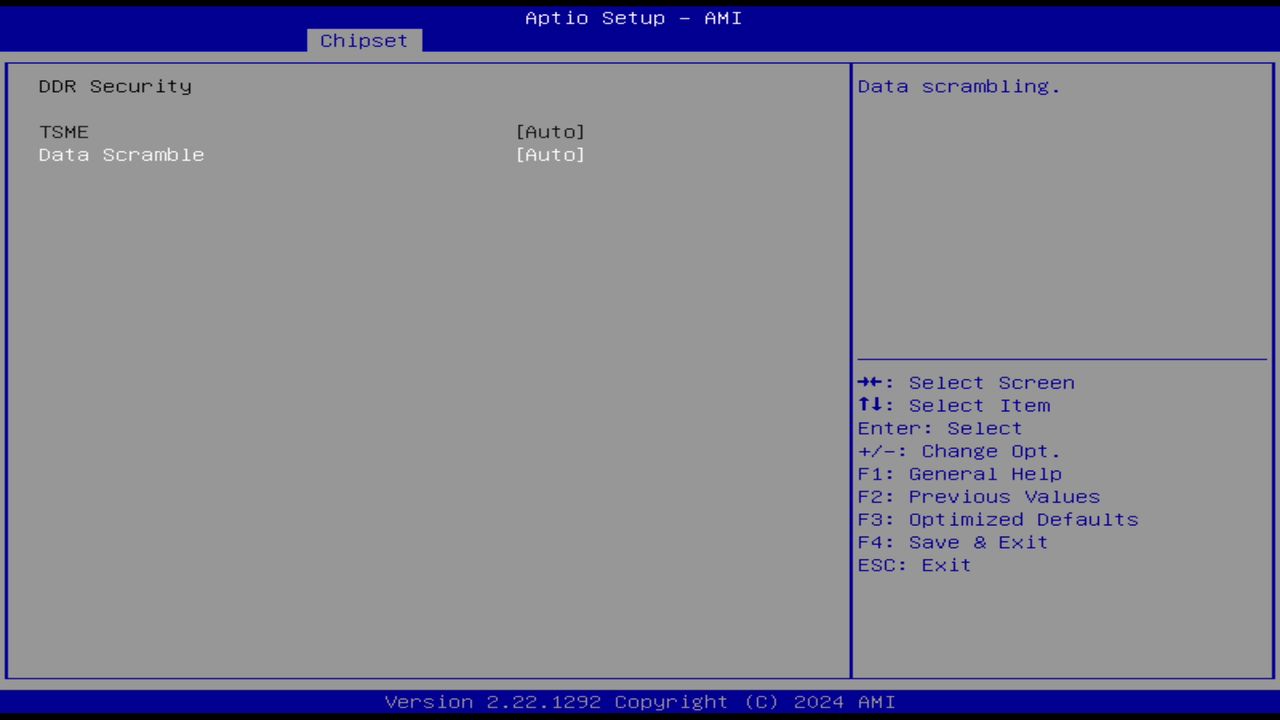
Task: Click the F1: General Help hint
Action: (x=960, y=474)
